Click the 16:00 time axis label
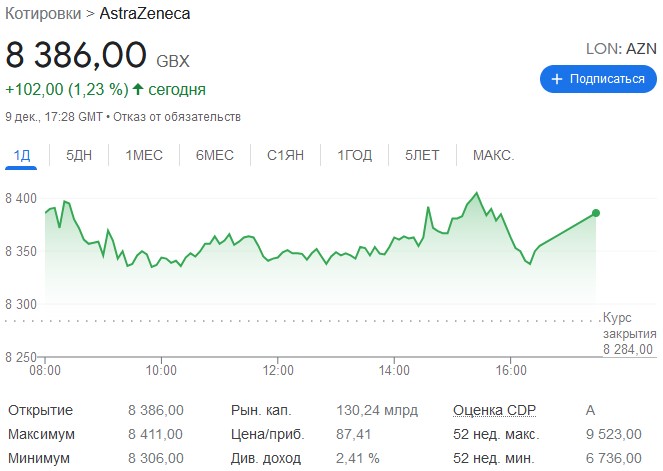The image size is (663, 471). pos(511,370)
